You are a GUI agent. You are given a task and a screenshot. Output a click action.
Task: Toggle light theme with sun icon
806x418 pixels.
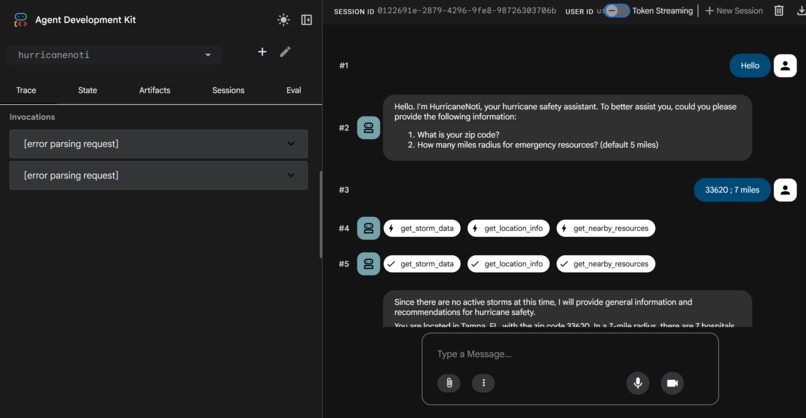pyautogui.click(x=283, y=20)
